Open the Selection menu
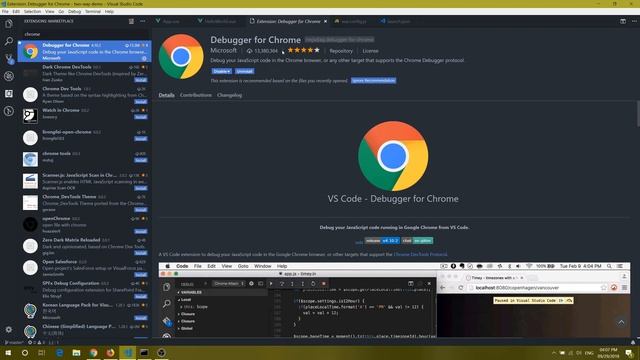 point(32,11)
